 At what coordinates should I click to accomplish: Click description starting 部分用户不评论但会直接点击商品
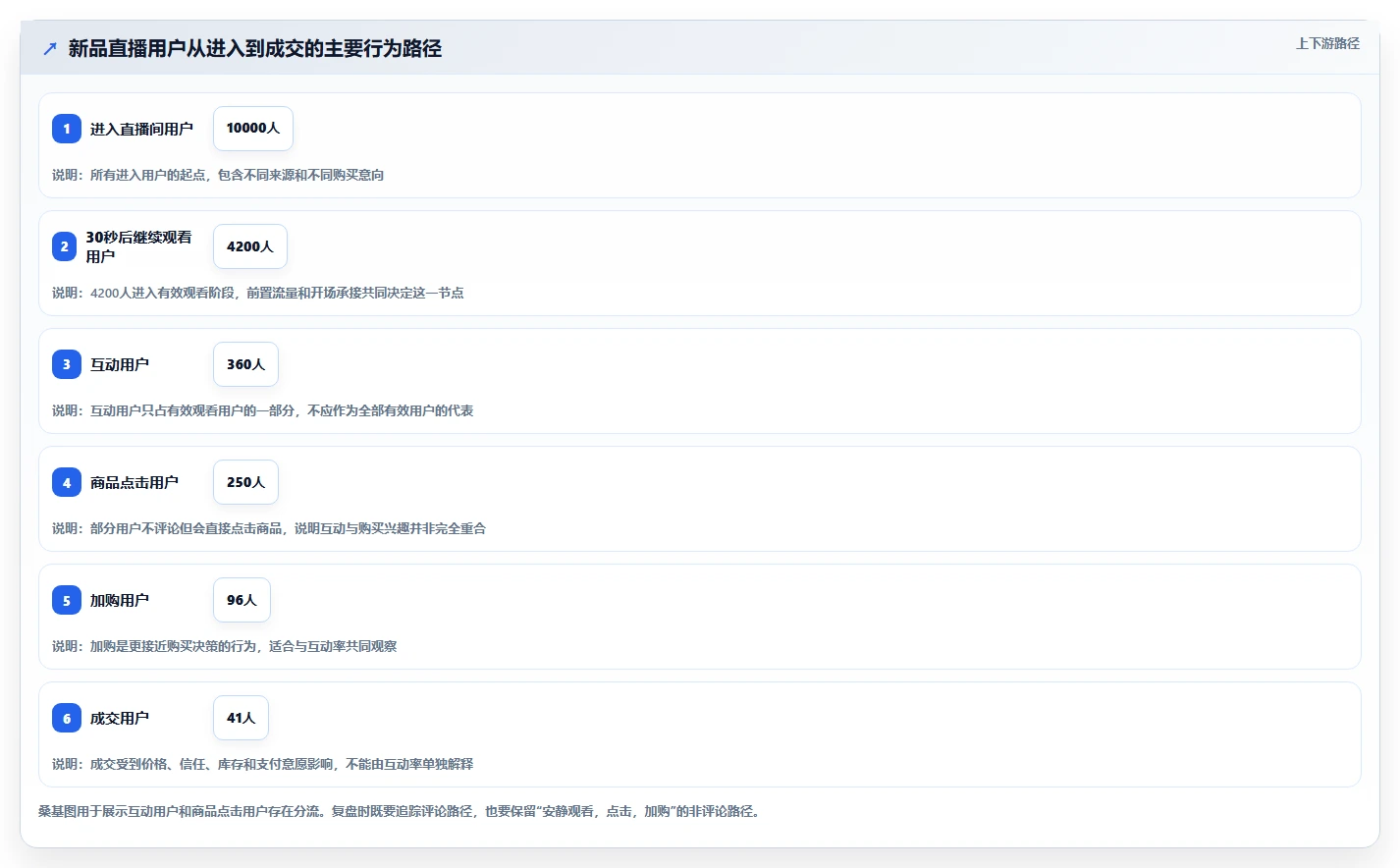pyautogui.click(x=269, y=528)
